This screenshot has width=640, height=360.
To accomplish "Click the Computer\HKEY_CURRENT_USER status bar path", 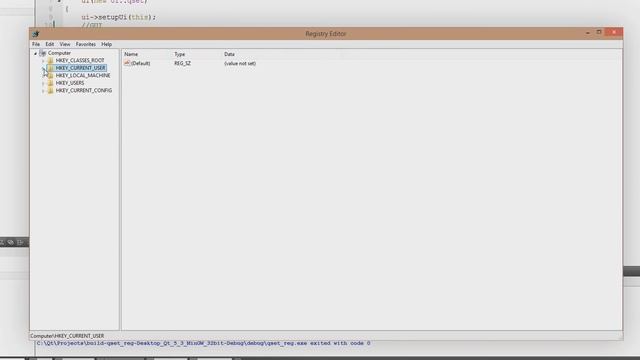I will tap(67, 336).
